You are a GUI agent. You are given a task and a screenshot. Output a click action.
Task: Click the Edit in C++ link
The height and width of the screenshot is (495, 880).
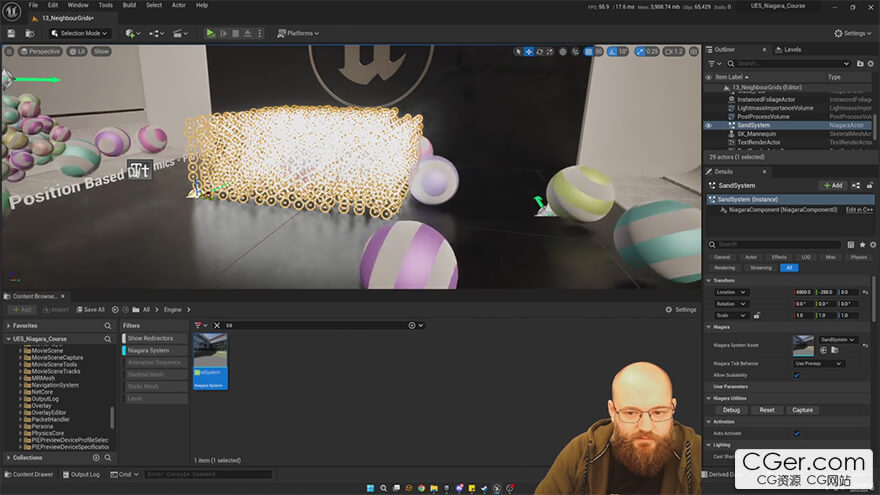click(x=859, y=210)
